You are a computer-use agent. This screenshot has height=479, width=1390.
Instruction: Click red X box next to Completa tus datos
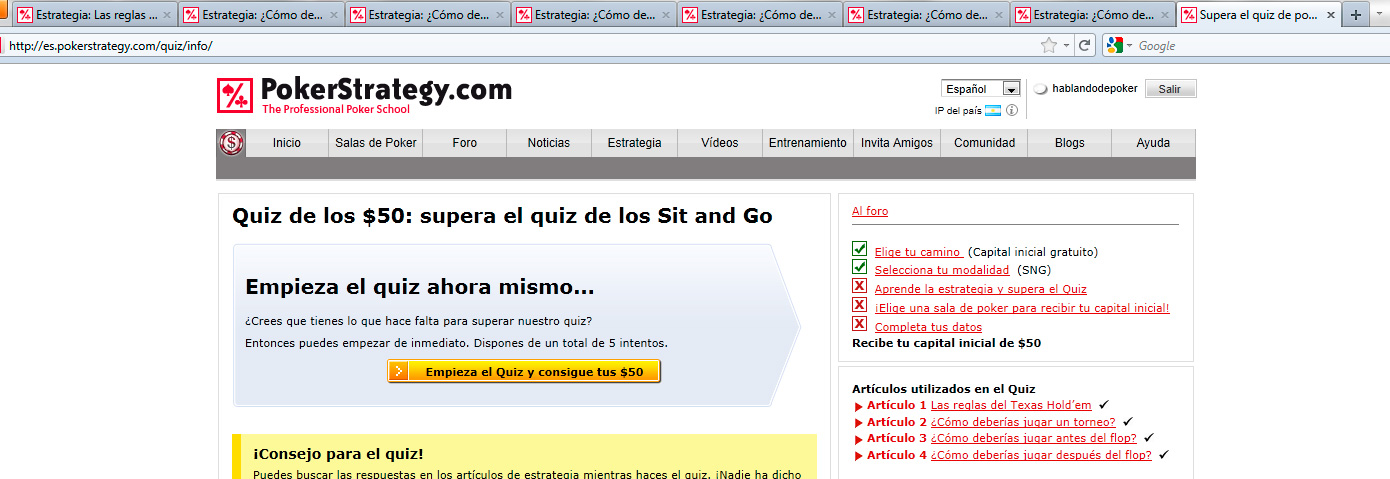(x=859, y=324)
